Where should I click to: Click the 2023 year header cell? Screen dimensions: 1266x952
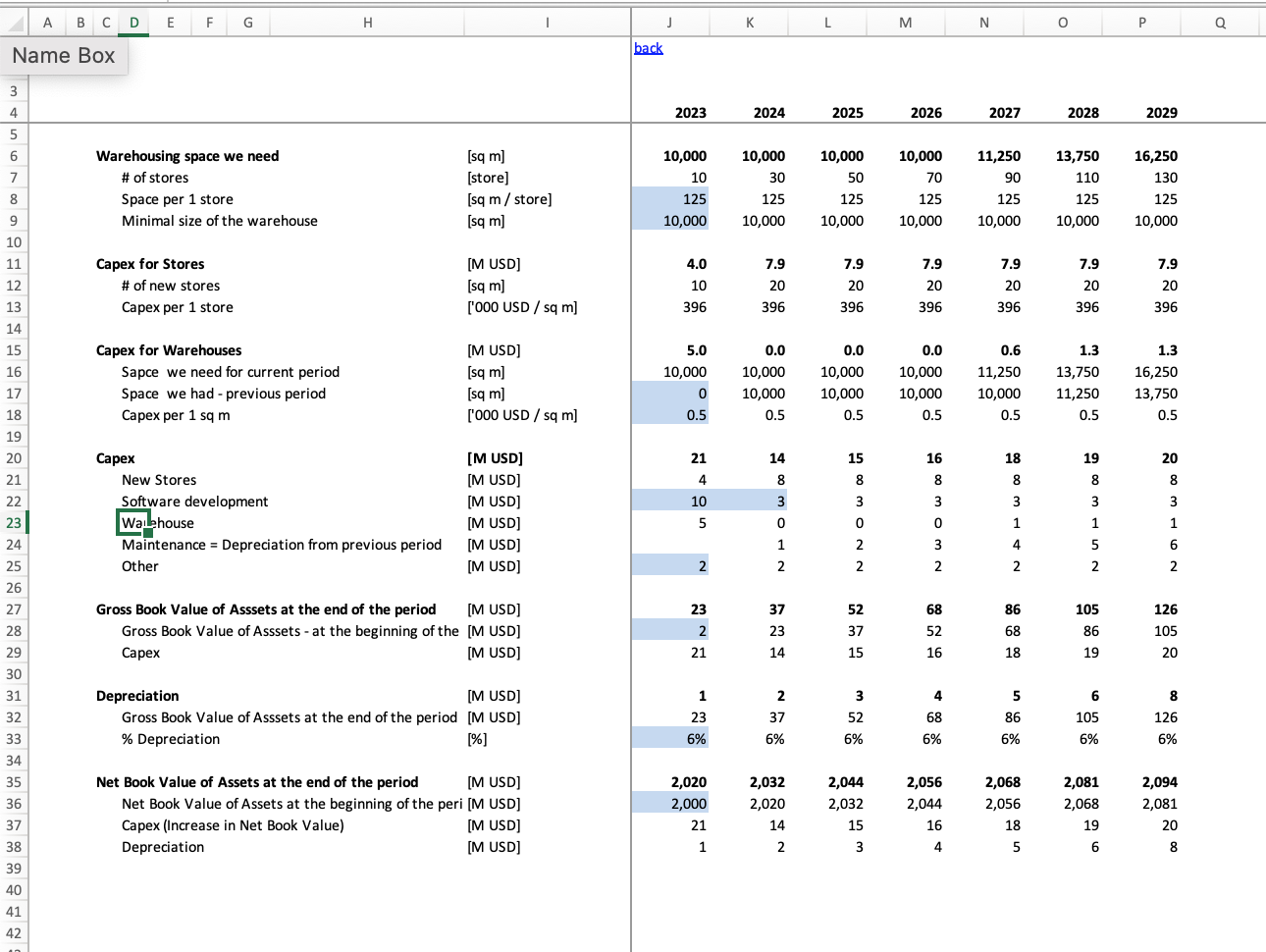(x=691, y=113)
